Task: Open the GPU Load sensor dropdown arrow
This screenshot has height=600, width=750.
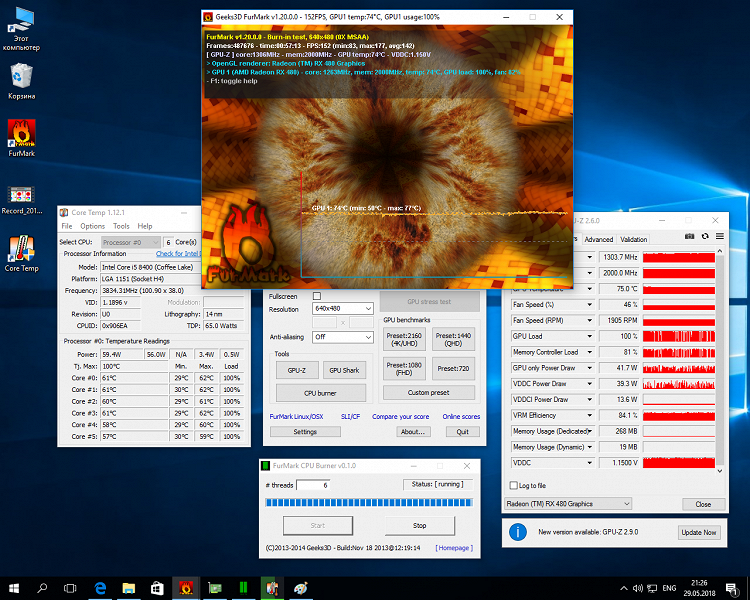Action: pyautogui.click(x=588, y=336)
